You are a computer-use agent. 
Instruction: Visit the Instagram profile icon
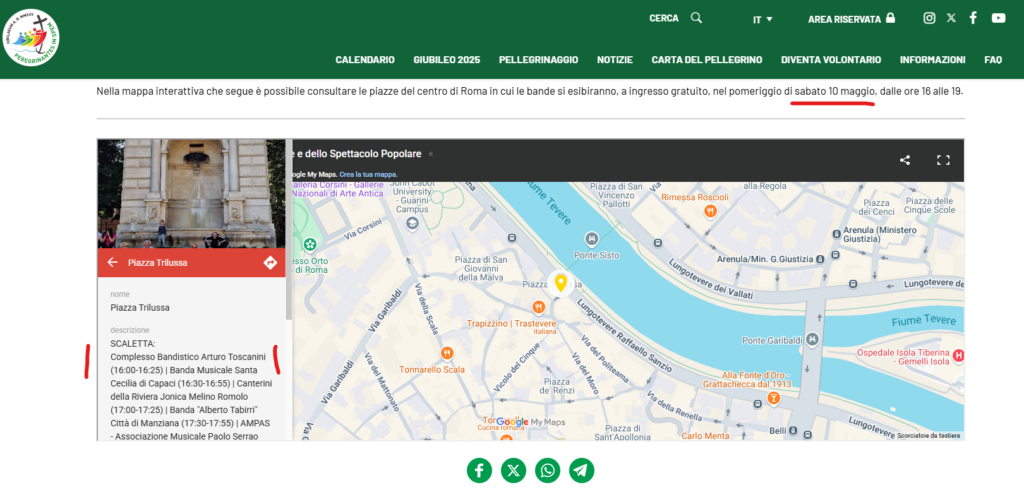pyautogui.click(x=929, y=18)
